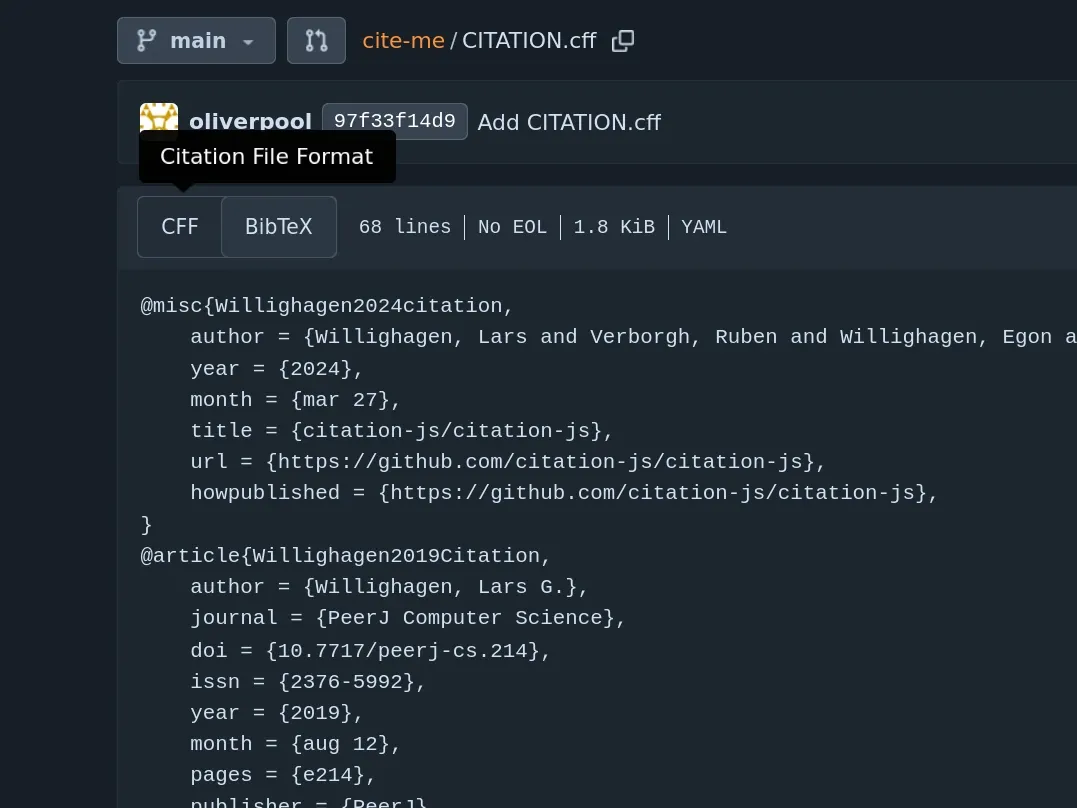The width and height of the screenshot is (1077, 808).
Task: Open the main branch dropdown
Action: click(x=196, y=40)
